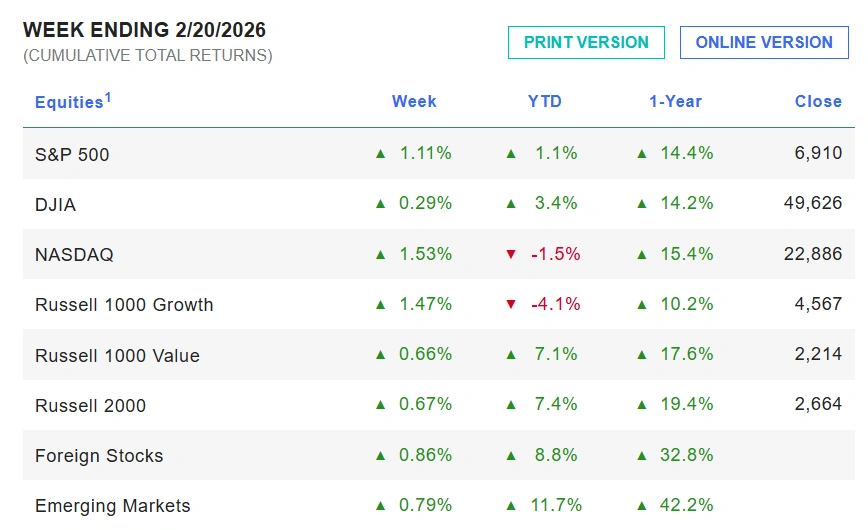Click the Close column header
This screenshot has height=530, width=868.
pyautogui.click(x=818, y=101)
